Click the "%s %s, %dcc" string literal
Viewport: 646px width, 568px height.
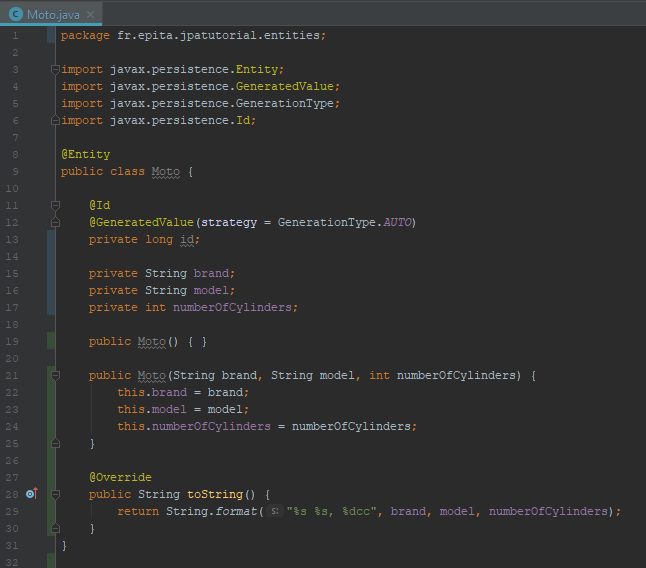pos(332,511)
